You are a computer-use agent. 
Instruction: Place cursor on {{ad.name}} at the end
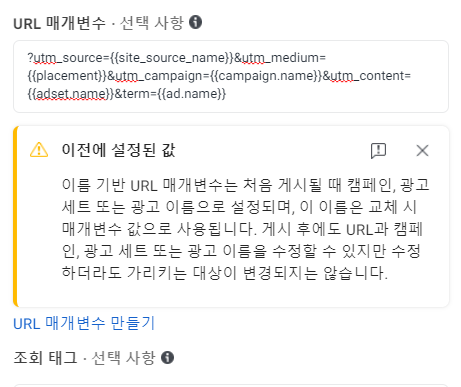(192, 94)
